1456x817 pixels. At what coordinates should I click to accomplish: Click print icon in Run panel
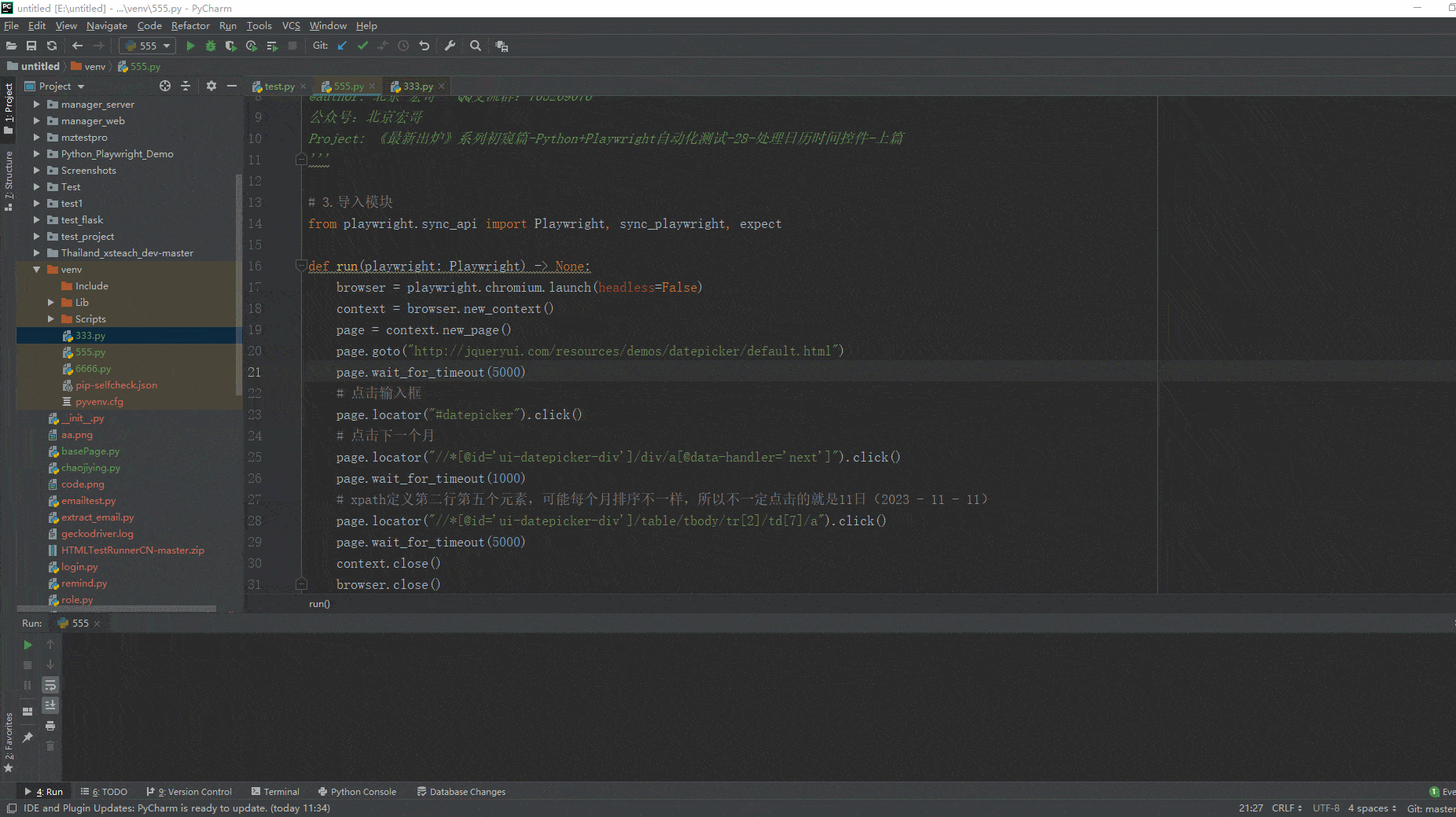click(50, 726)
